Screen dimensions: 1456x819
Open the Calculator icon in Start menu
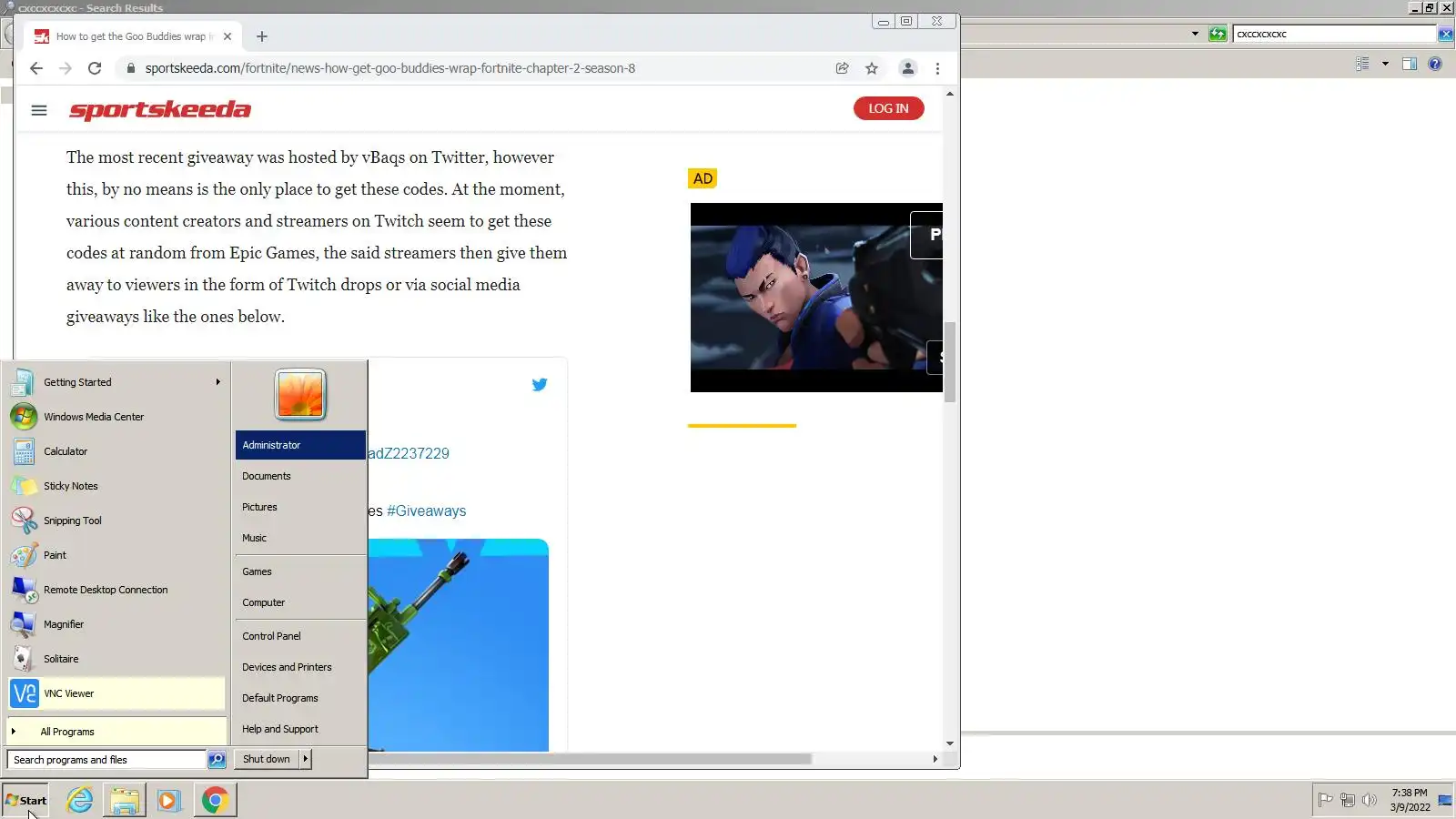coord(24,451)
